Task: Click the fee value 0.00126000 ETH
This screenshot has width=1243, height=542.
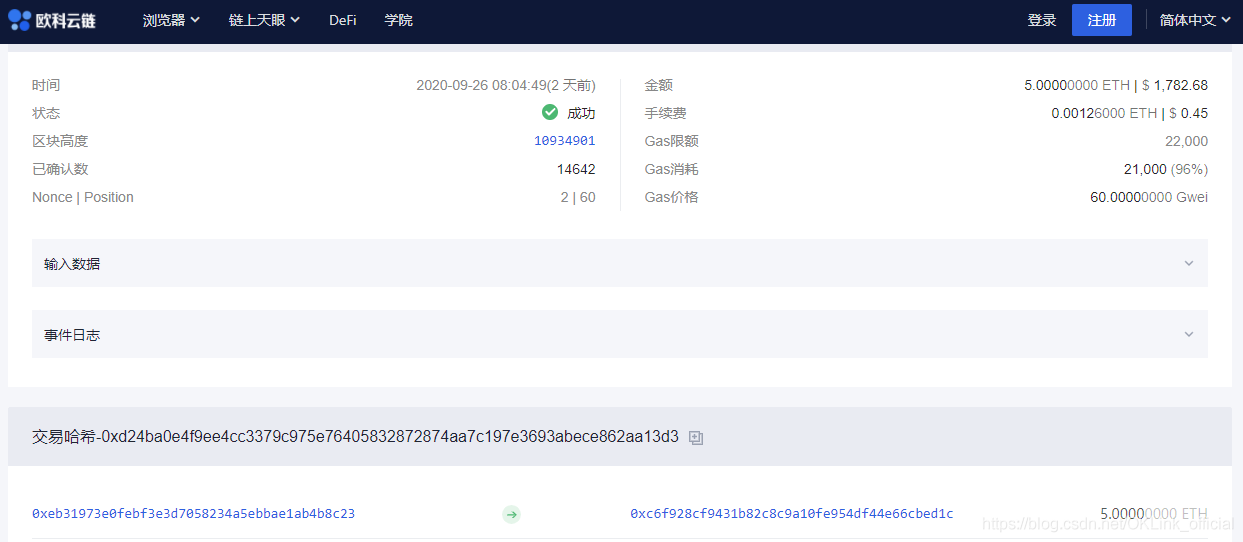Action: (1104, 113)
